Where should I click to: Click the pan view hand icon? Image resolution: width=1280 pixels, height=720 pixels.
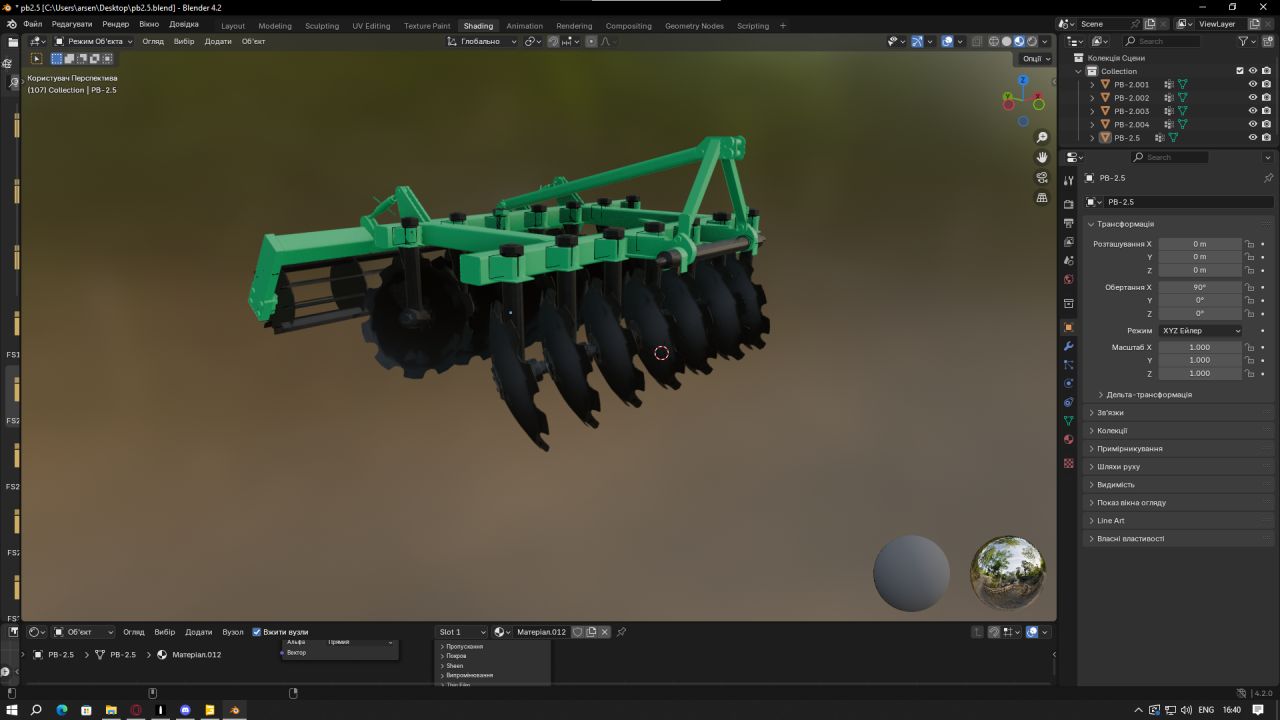(x=1041, y=157)
